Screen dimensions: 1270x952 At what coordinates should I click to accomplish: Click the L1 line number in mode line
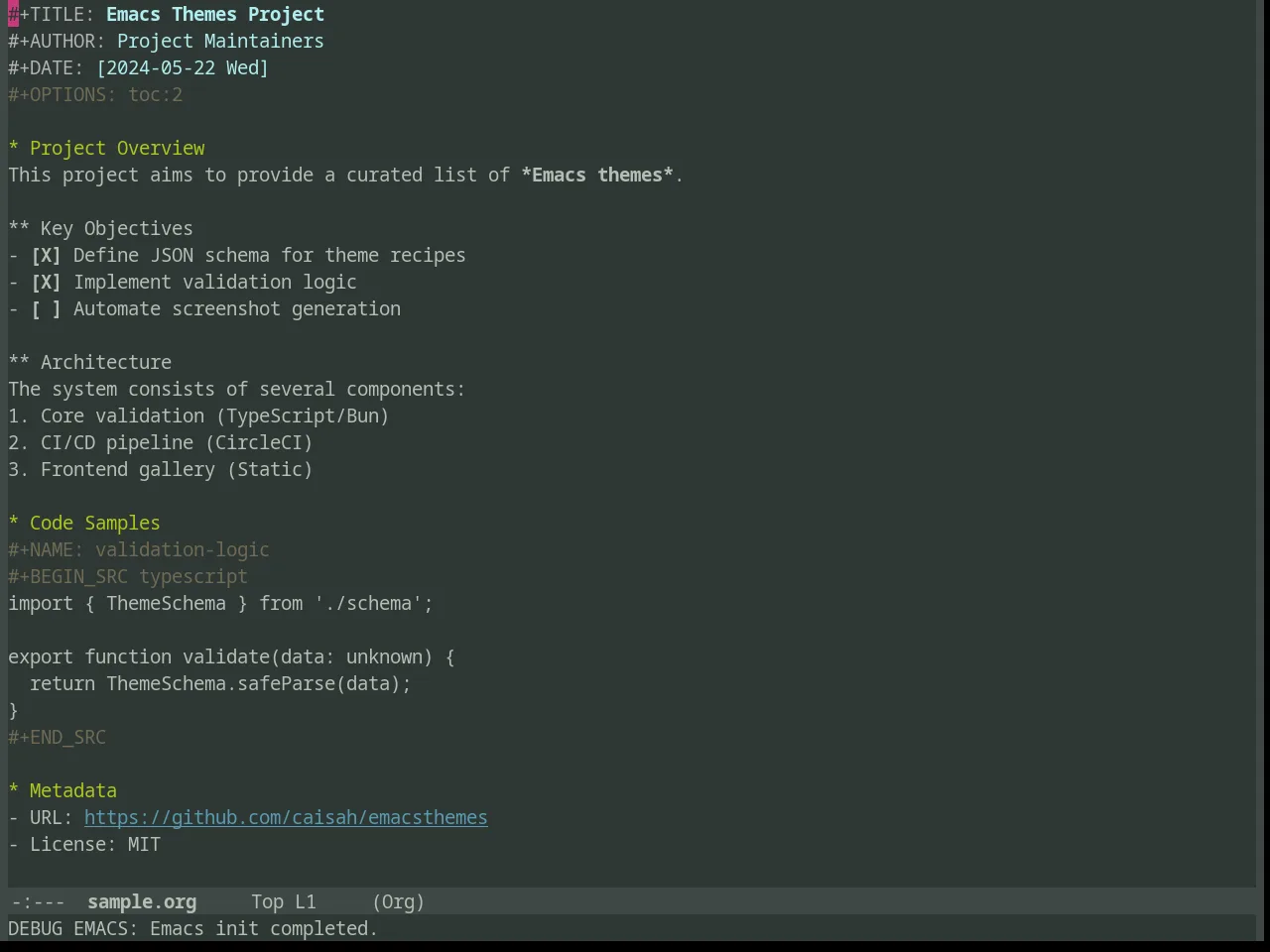click(x=306, y=902)
